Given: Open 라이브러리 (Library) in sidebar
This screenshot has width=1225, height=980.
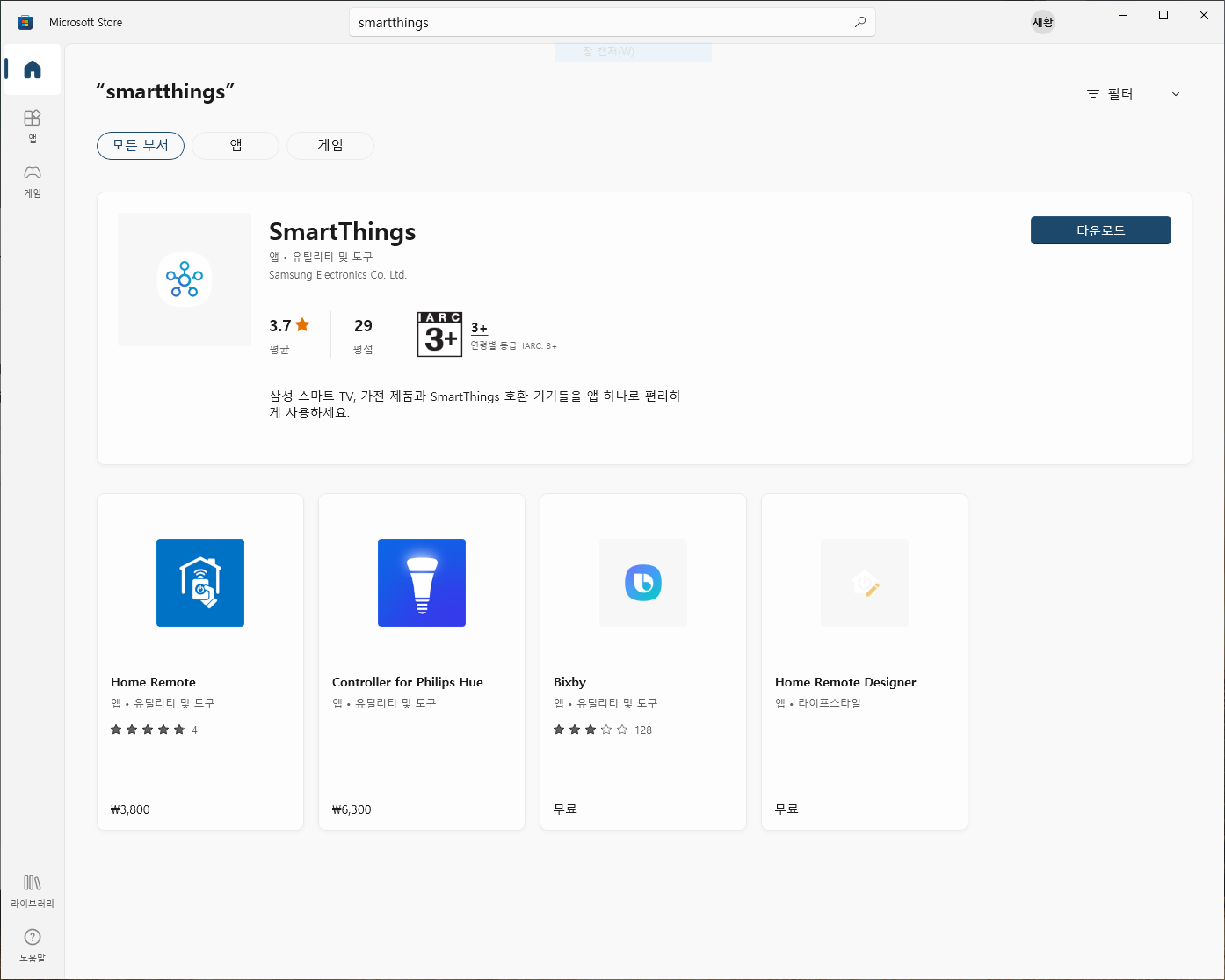Looking at the screenshot, I should click(x=33, y=891).
